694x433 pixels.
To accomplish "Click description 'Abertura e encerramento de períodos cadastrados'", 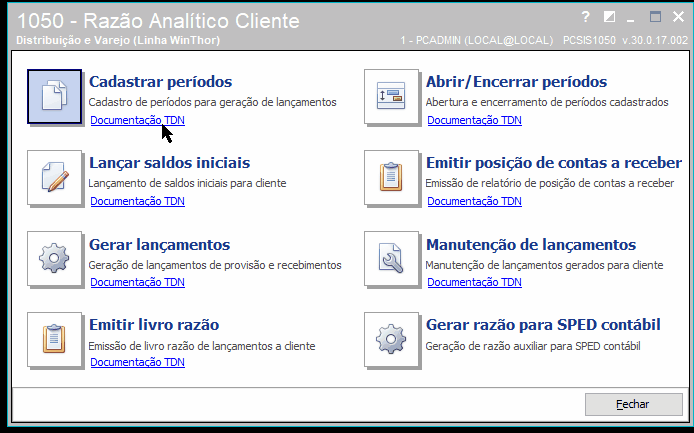I will click(x=547, y=102).
